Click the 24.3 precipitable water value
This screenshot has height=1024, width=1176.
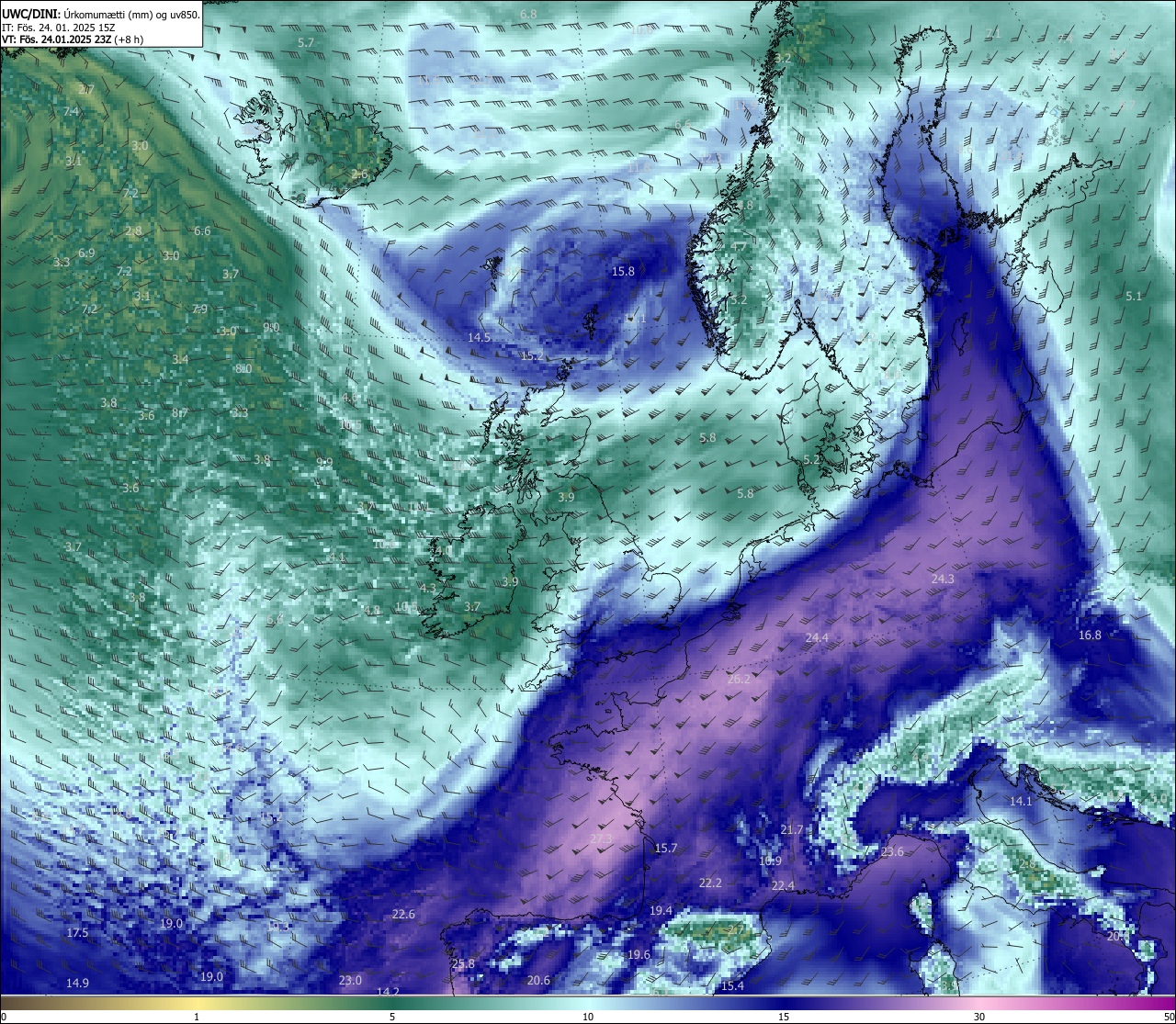click(x=943, y=579)
